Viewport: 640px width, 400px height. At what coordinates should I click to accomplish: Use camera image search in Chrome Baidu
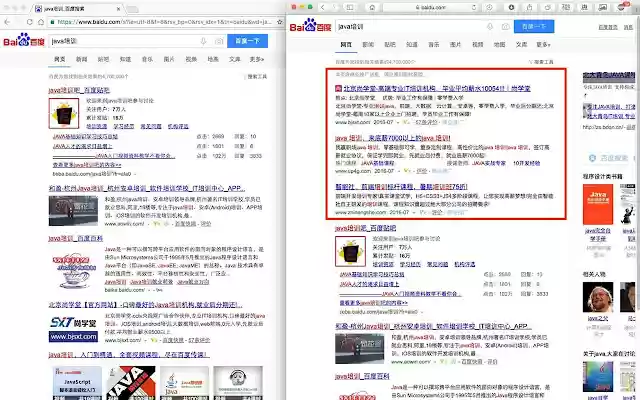tap(219, 41)
